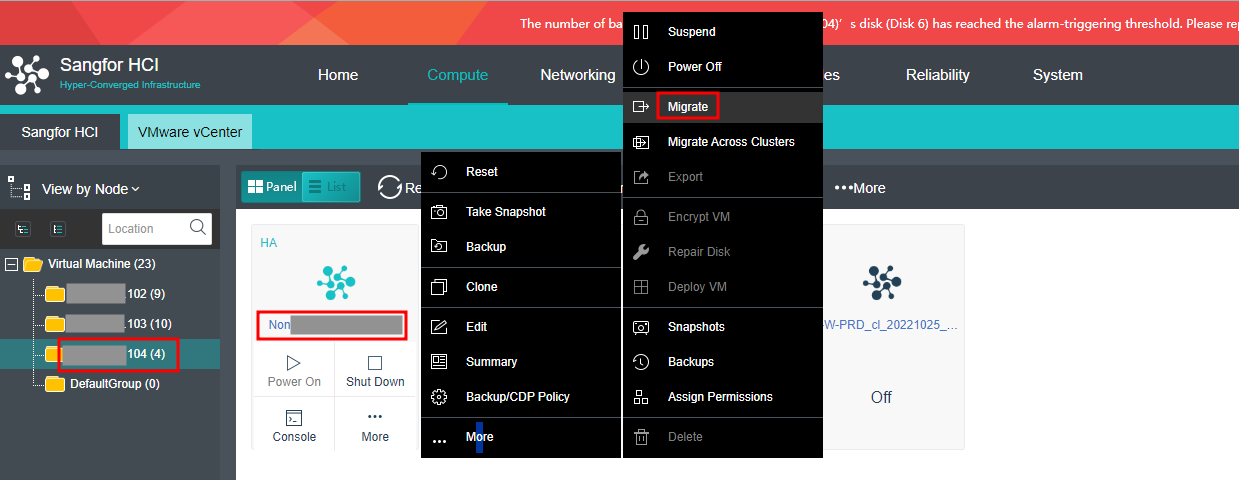
Task: Click Power On on the VM card
Action: [294, 371]
